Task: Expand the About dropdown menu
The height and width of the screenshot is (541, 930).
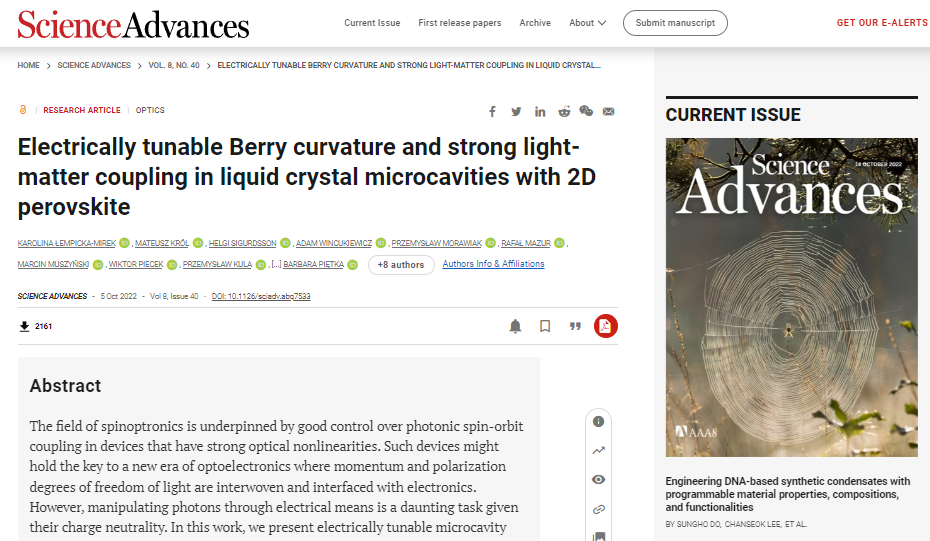Action: (587, 23)
